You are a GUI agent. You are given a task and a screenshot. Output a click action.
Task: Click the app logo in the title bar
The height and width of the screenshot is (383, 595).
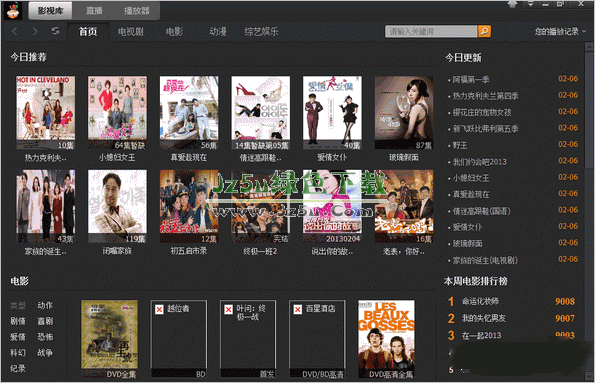tap(13, 10)
